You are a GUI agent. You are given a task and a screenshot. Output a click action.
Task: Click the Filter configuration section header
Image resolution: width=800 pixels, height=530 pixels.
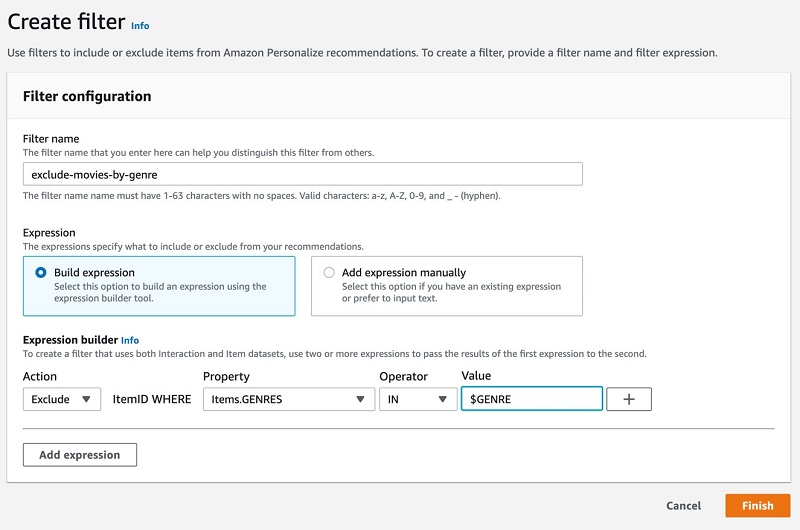click(x=87, y=96)
